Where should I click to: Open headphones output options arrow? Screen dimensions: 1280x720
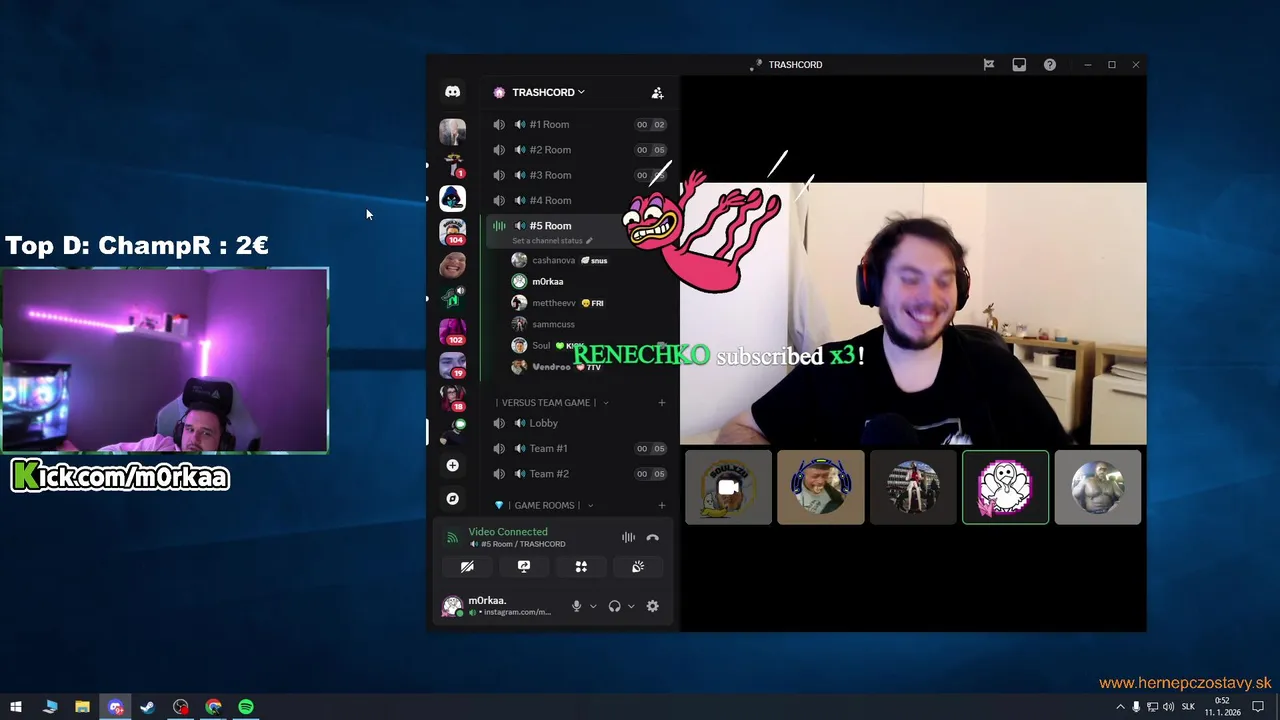pyautogui.click(x=631, y=606)
